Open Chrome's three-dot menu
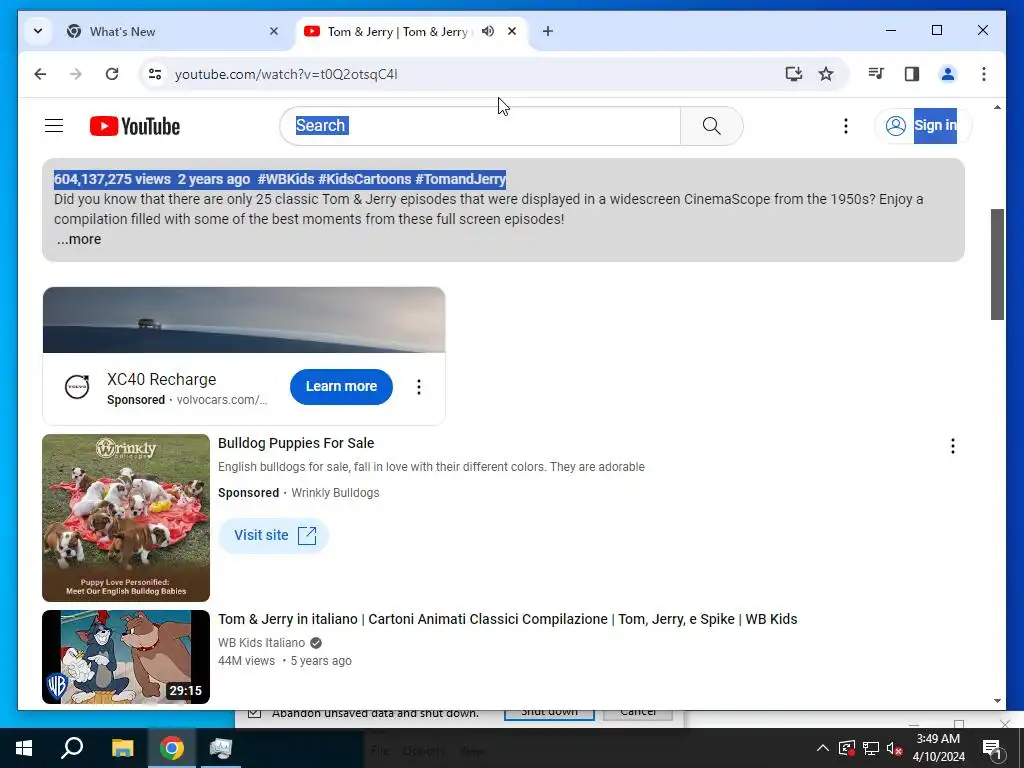Viewport: 1024px width, 768px height. coord(984,74)
